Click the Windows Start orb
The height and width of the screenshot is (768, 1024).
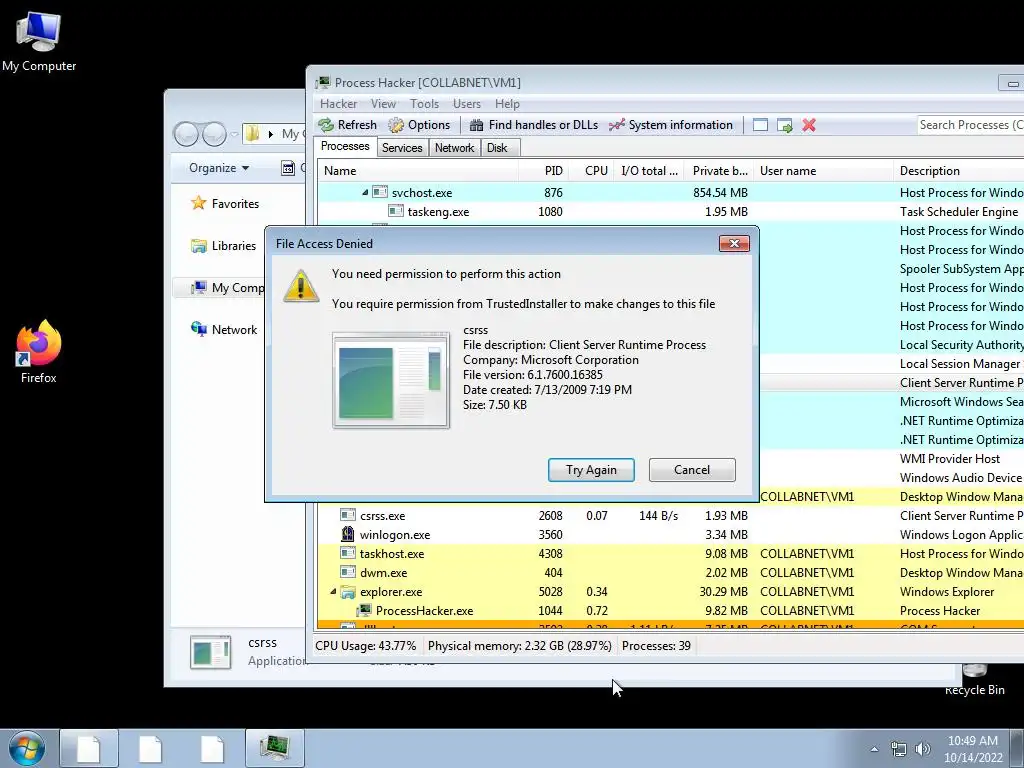pyautogui.click(x=27, y=748)
